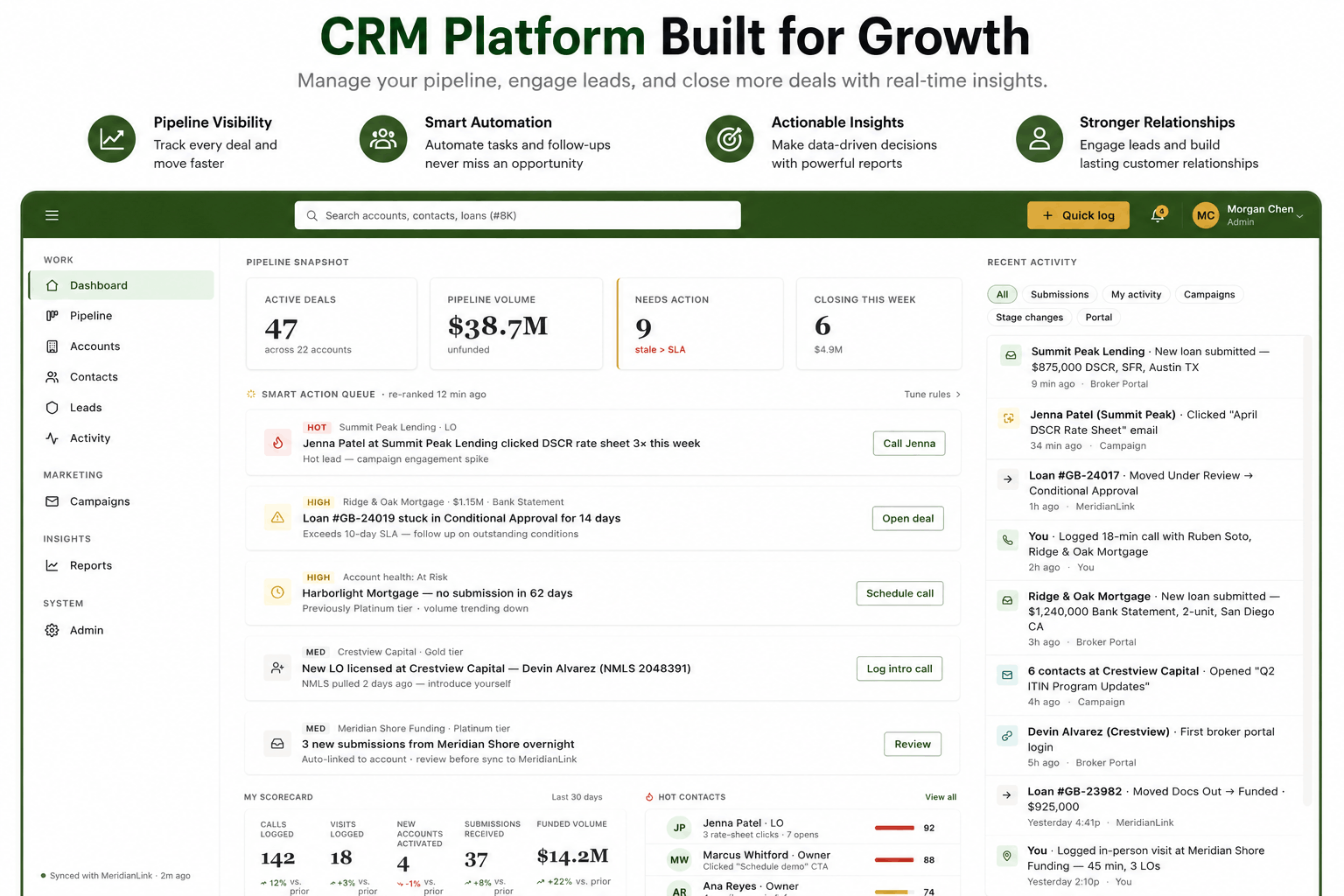The width and height of the screenshot is (1344, 896).
Task: Select the Submissions activity filter
Action: [x=1060, y=295]
